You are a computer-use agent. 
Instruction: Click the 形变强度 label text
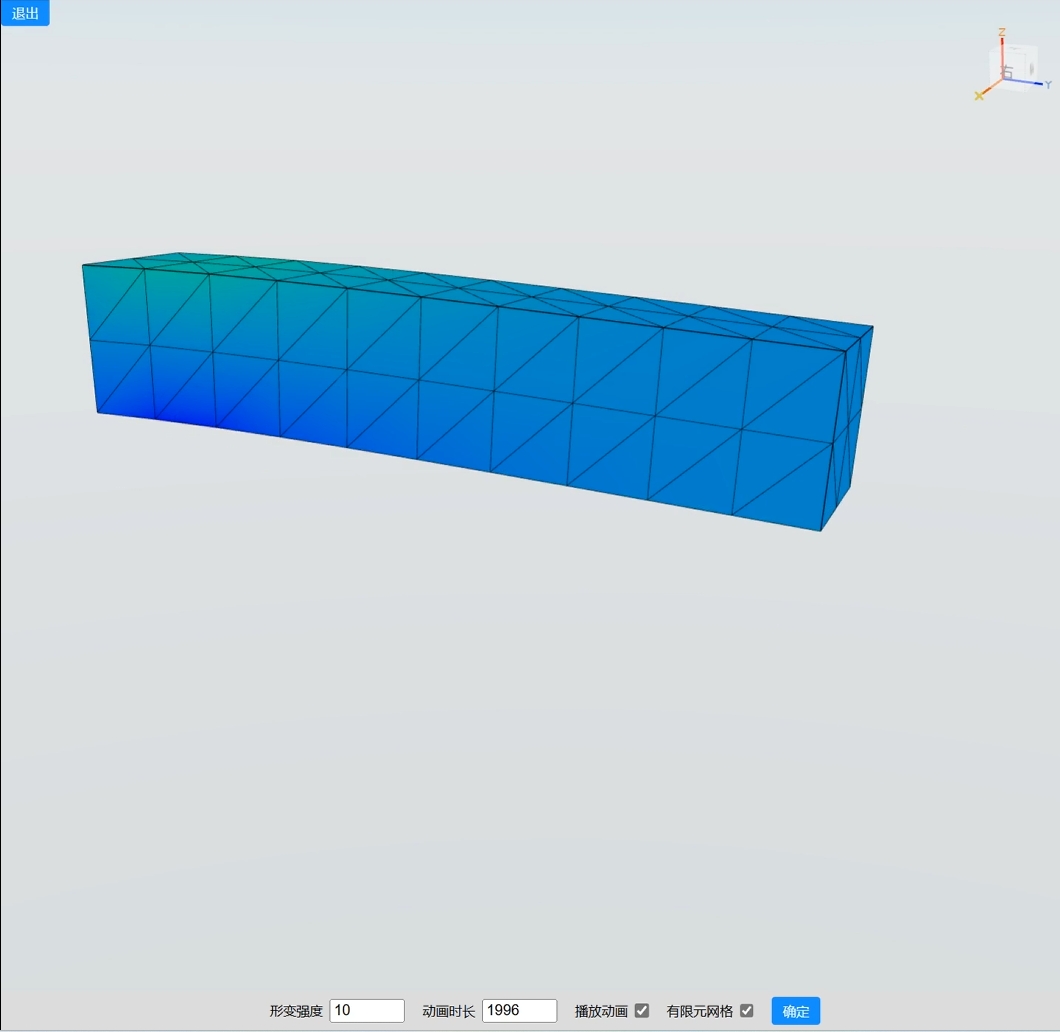(296, 1011)
